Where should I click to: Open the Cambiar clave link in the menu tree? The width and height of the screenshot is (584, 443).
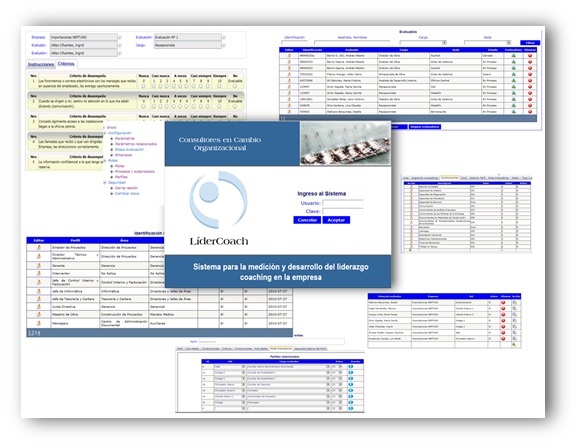click(127, 194)
